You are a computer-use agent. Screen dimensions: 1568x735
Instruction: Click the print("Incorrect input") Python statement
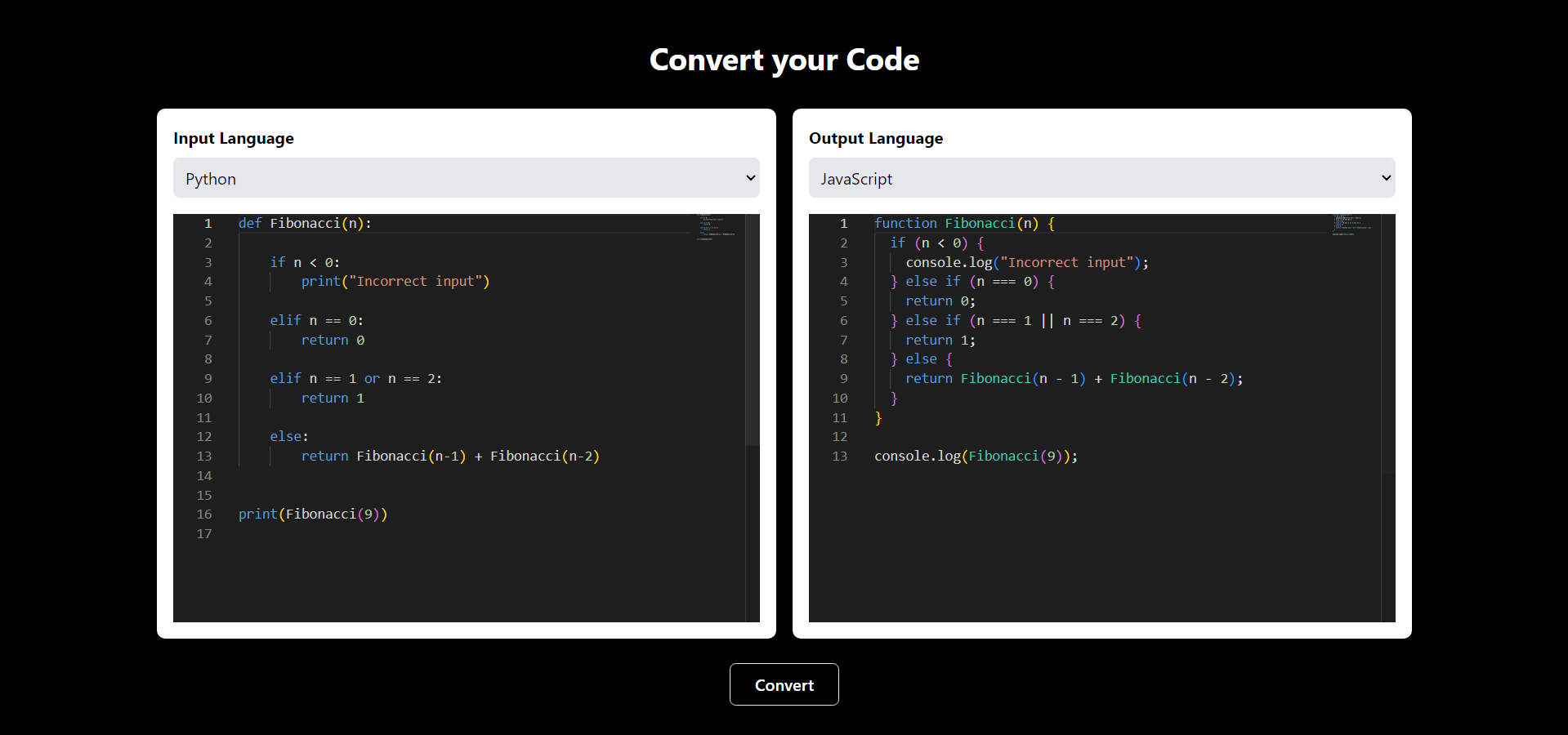(x=395, y=282)
